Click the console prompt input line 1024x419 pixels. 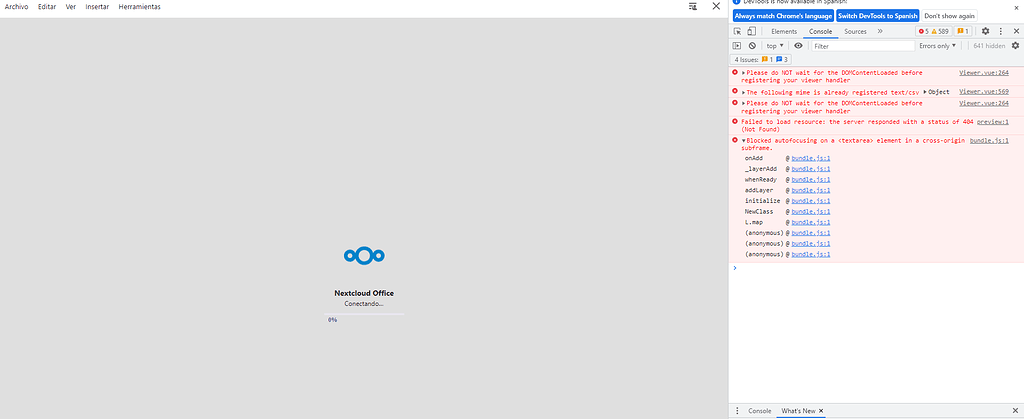point(878,268)
